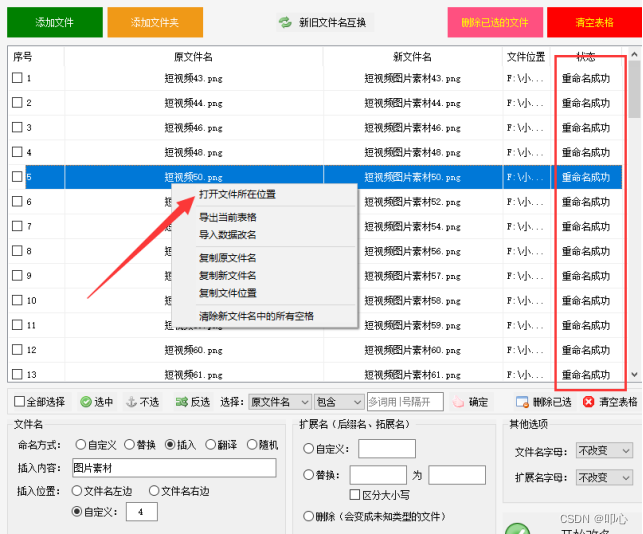Select the extension 删除 radio button
The width and height of the screenshot is (643, 534).
tap(308, 516)
